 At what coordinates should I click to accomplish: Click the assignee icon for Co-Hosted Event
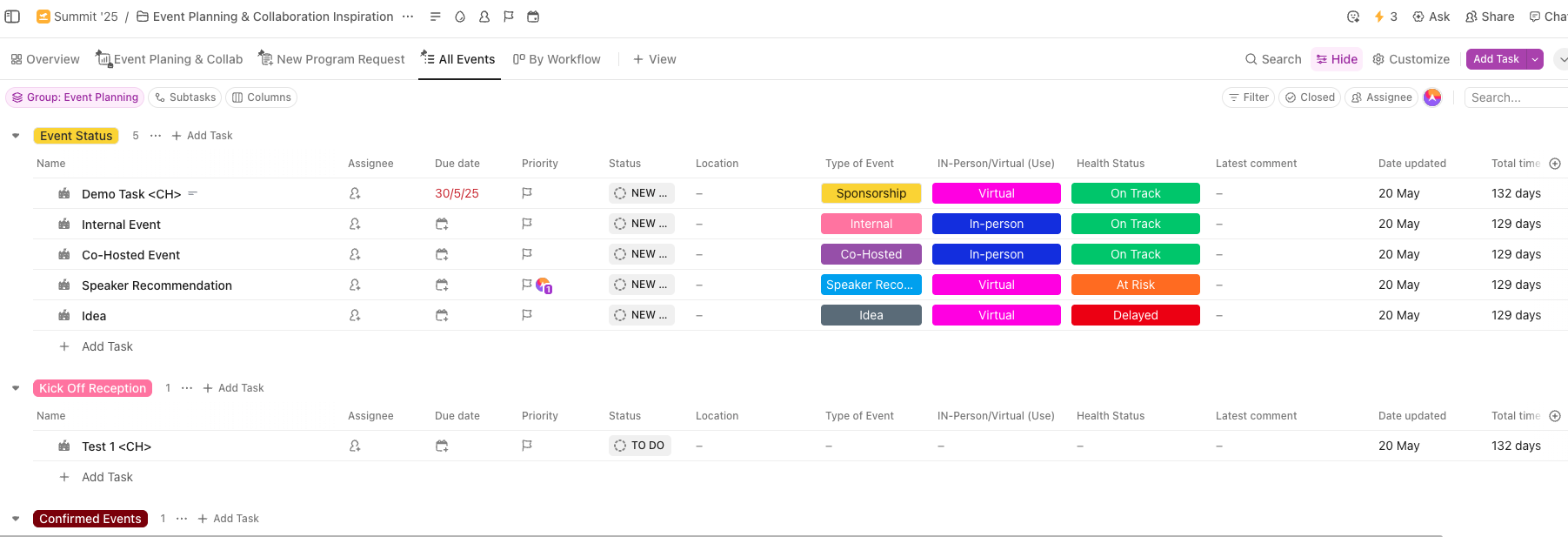point(355,254)
